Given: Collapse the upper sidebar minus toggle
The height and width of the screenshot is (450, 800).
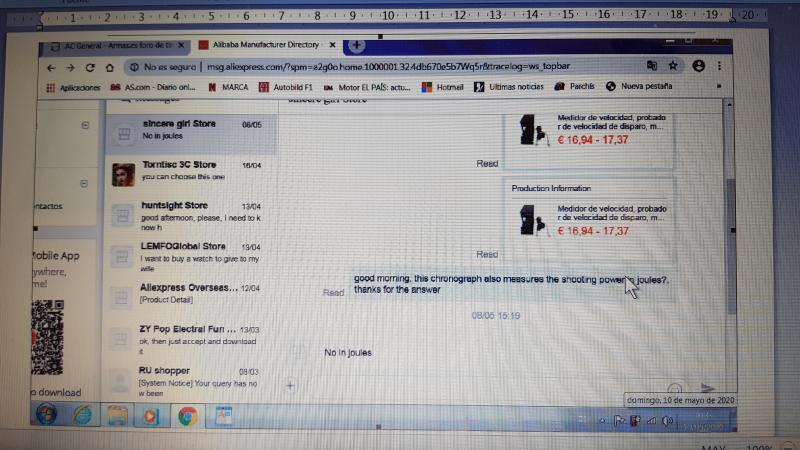Looking at the screenshot, I should [84, 125].
